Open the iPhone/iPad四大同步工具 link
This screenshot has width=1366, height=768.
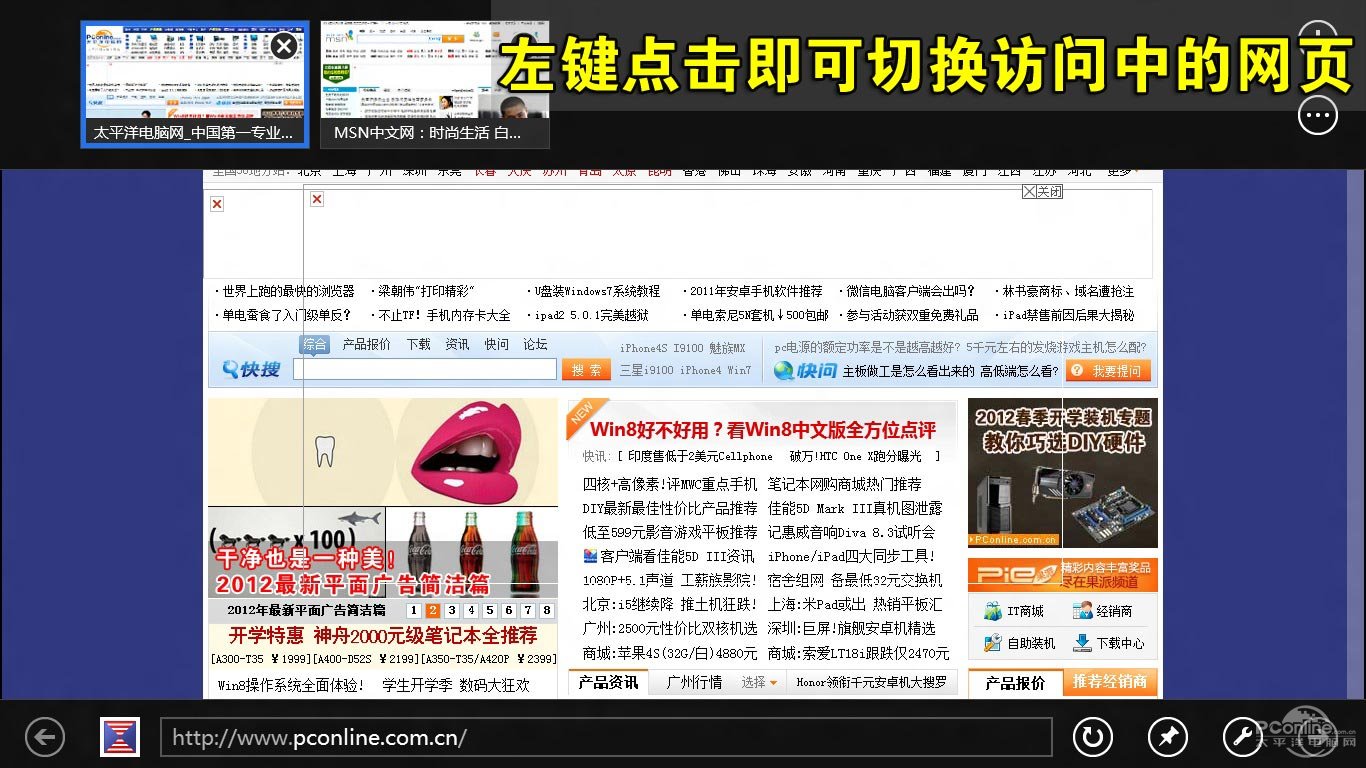coord(851,556)
